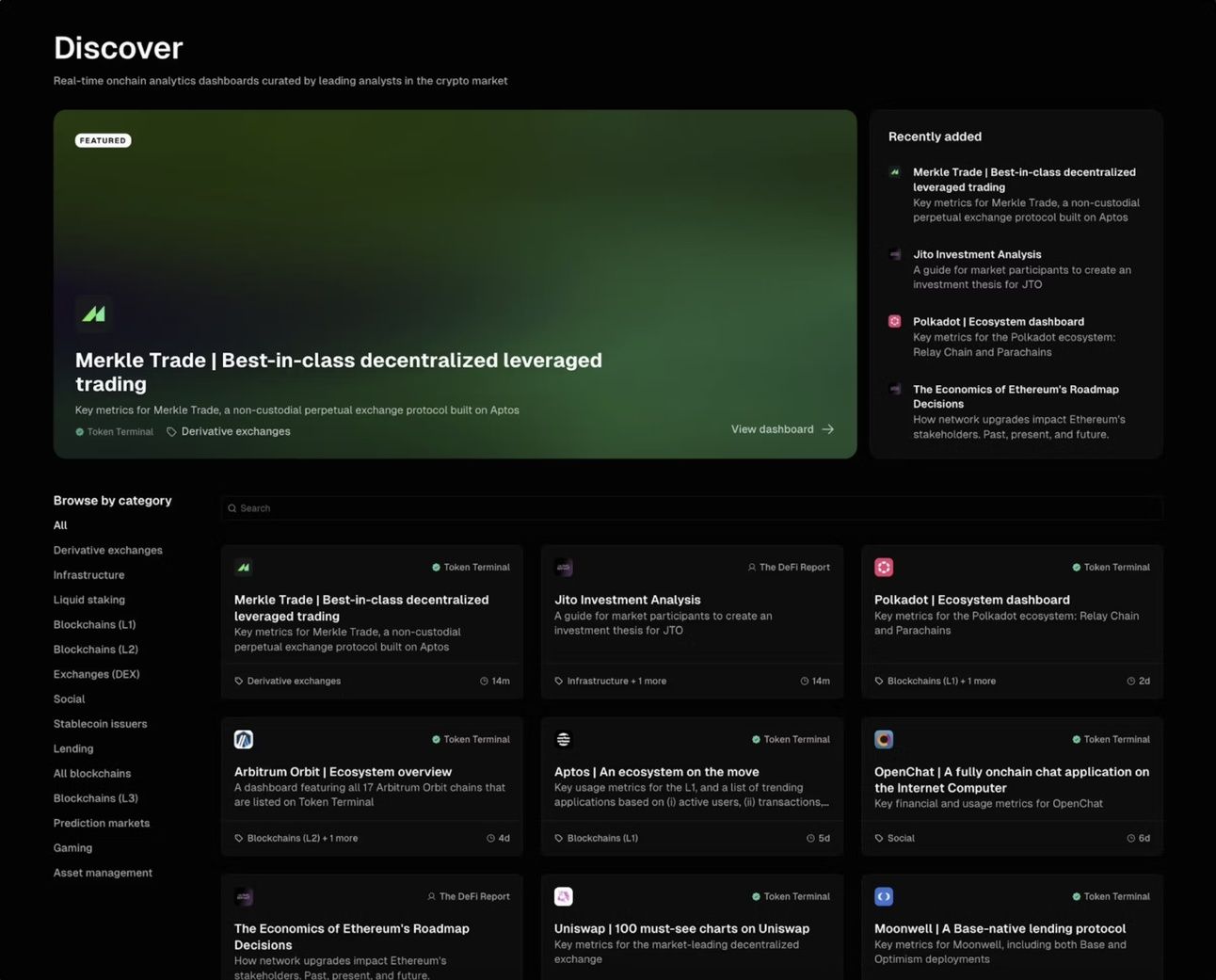This screenshot has width=1216, height=980.
Task: Open the featured Merkle Trade banner title
Action: pos(339,372)
